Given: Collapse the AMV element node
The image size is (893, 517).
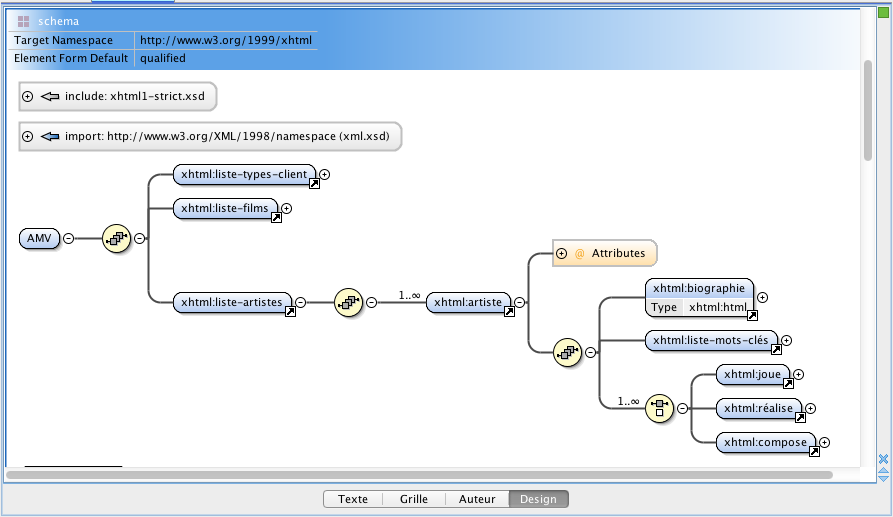Looking at the screenshot, I should (x=68, y=238).
